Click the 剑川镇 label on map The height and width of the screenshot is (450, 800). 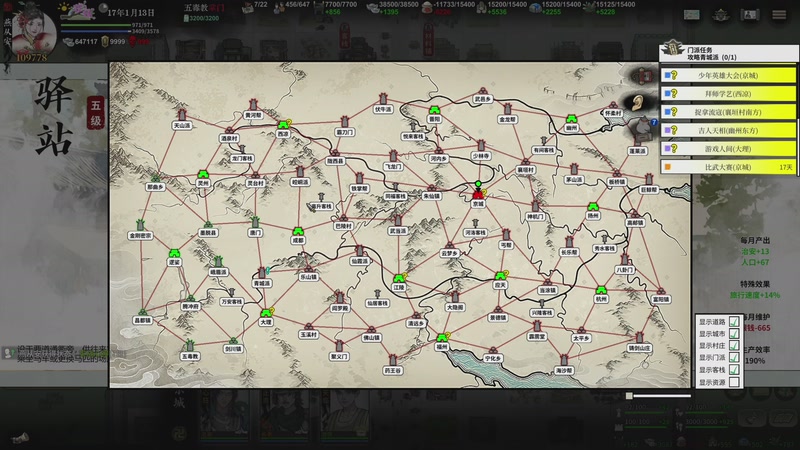[233, 349]
